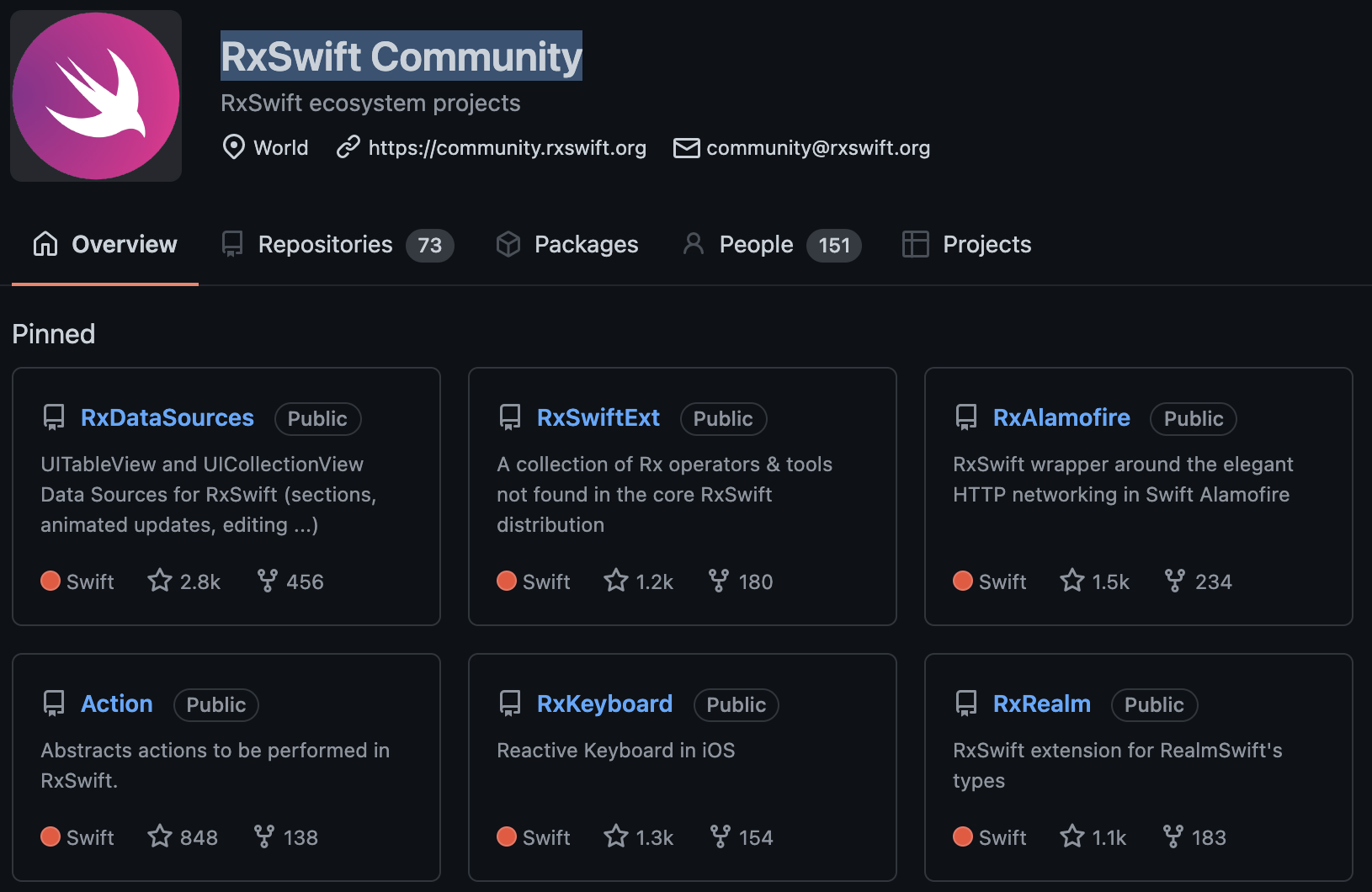Image resolution: width=1372 pixels, height=892 pixels.
Task: Switch to the Repositories tab
Action: click(337, 244)
